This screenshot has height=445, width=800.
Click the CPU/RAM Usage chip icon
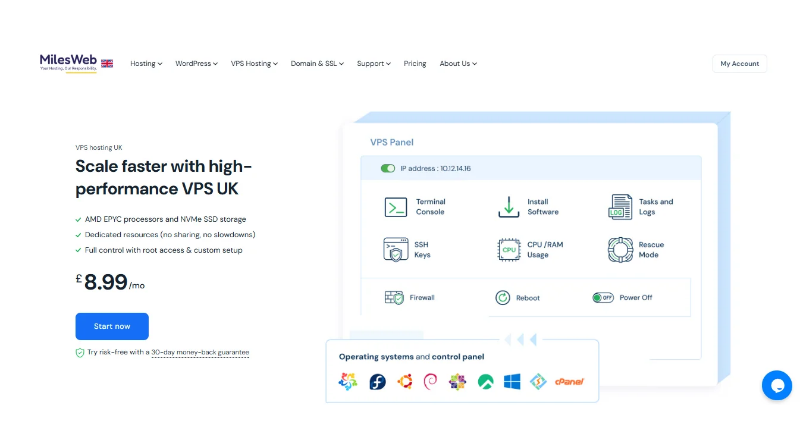(509, 250)
